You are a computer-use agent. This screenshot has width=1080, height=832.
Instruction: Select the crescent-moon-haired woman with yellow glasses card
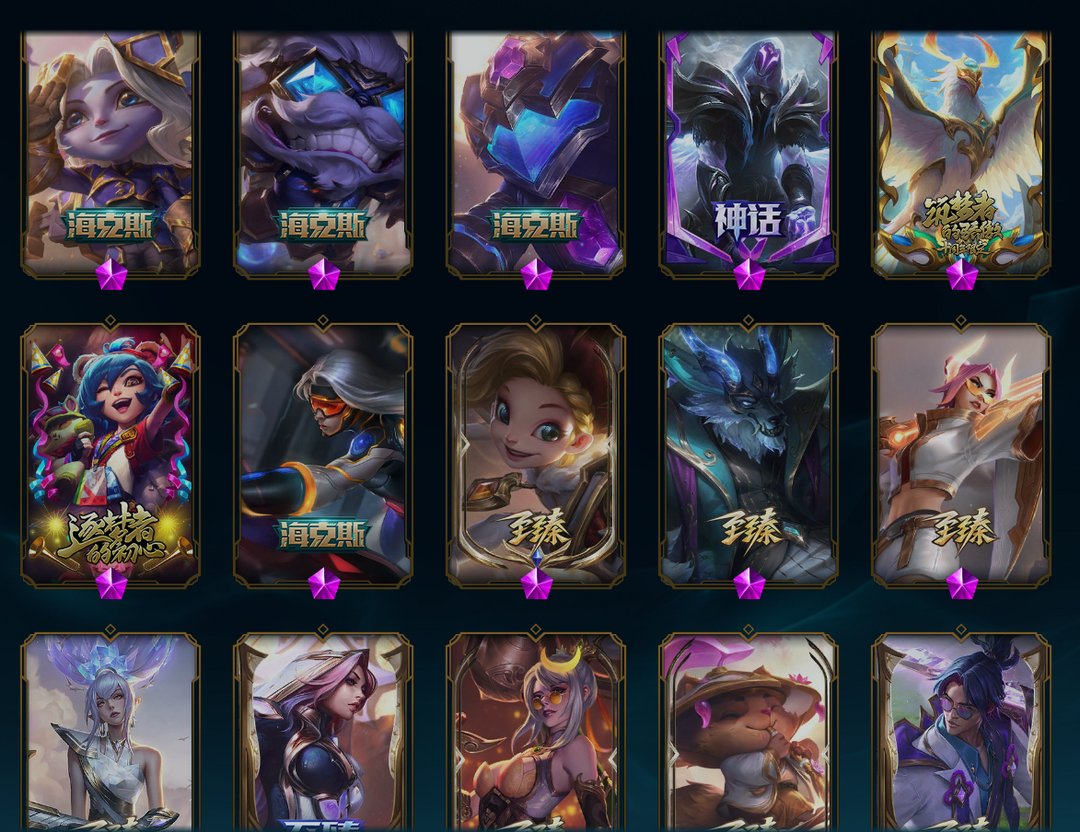point(536,733)
